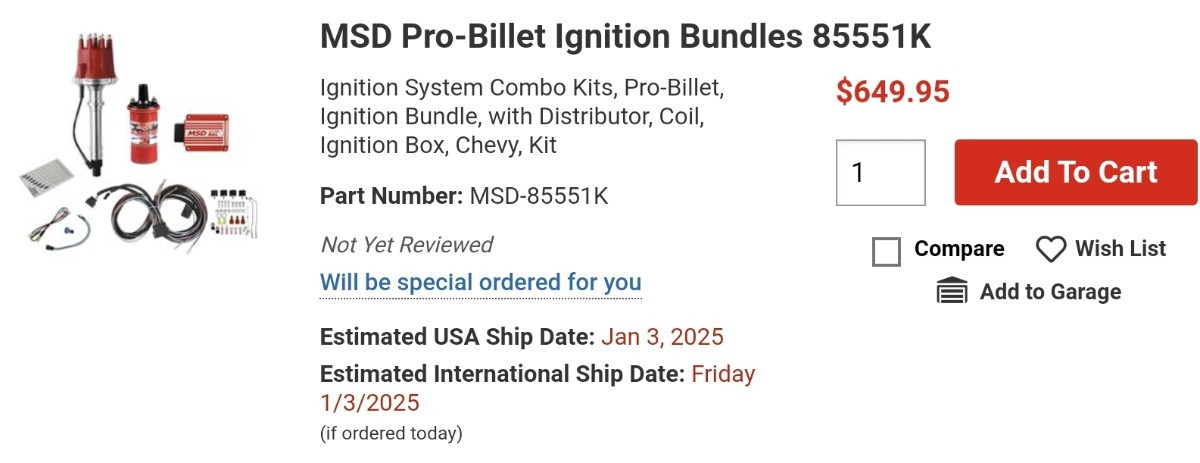The image size is (1200, 463).
Task: Click the 'Will be special ordered for you' link
Action: pos(481,282)
